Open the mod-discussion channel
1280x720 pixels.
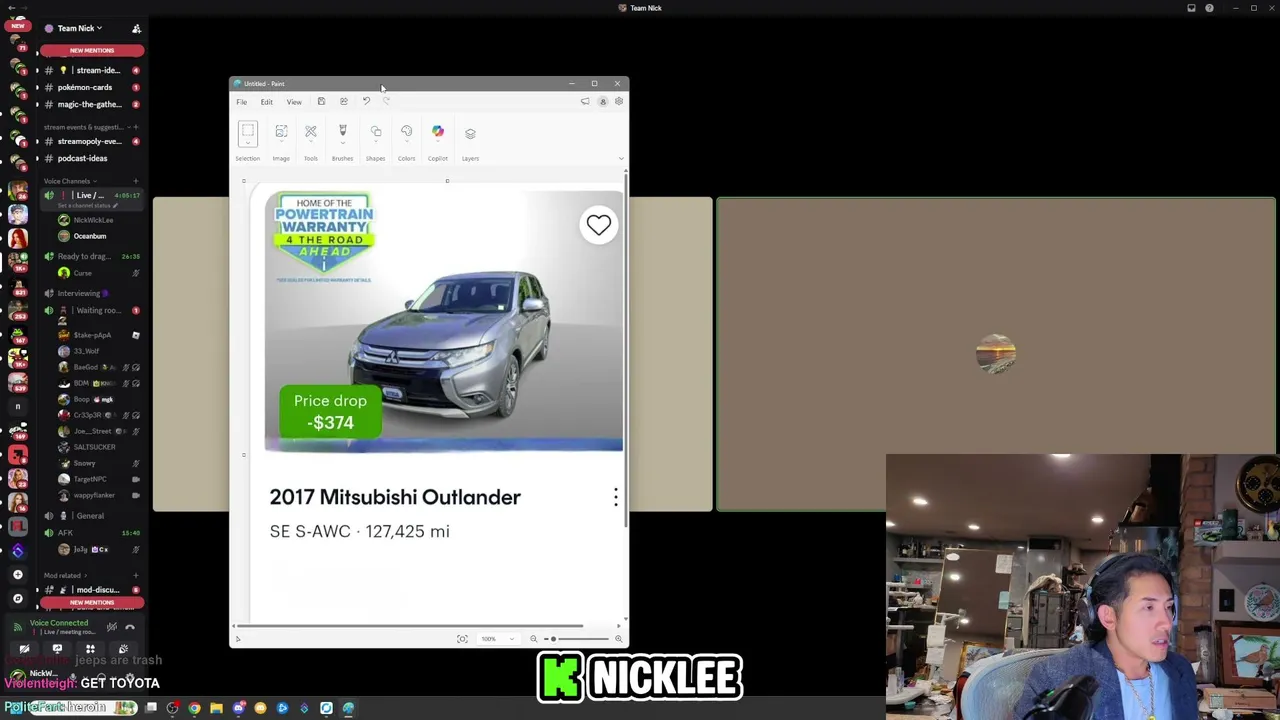(91, 590)
